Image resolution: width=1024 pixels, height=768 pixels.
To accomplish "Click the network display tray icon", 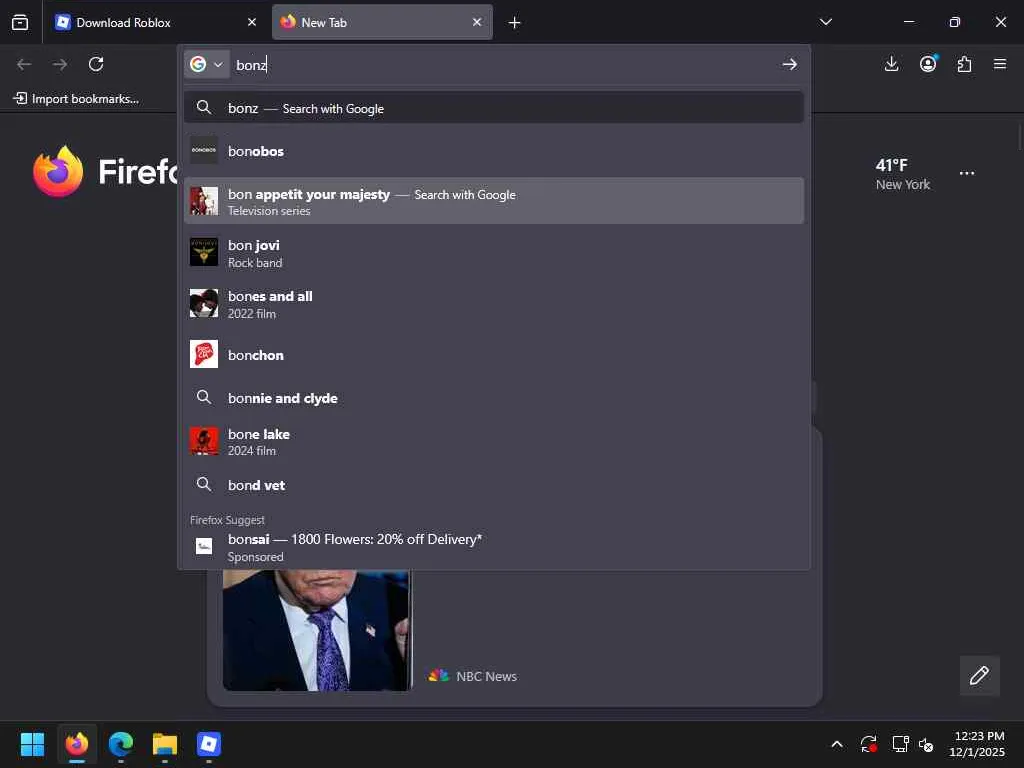I will (x=901, y=744).
